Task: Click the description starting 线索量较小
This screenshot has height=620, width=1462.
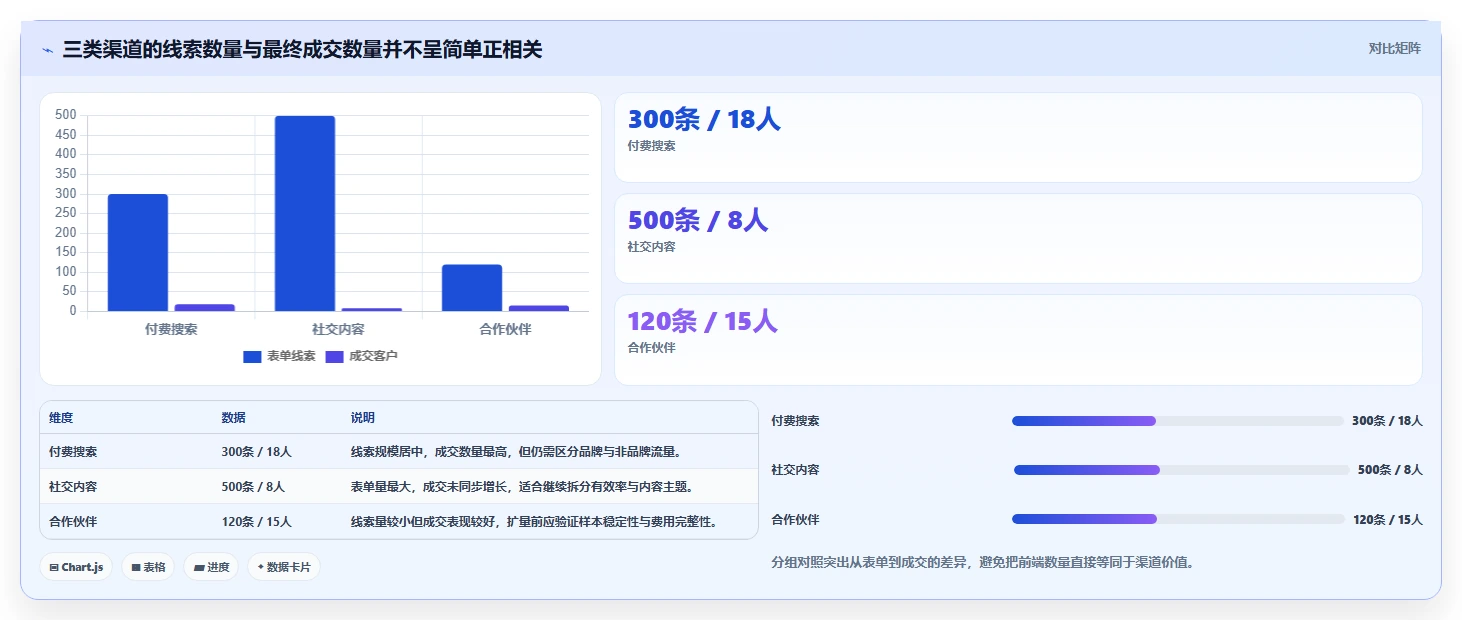Action: (534, 522)
